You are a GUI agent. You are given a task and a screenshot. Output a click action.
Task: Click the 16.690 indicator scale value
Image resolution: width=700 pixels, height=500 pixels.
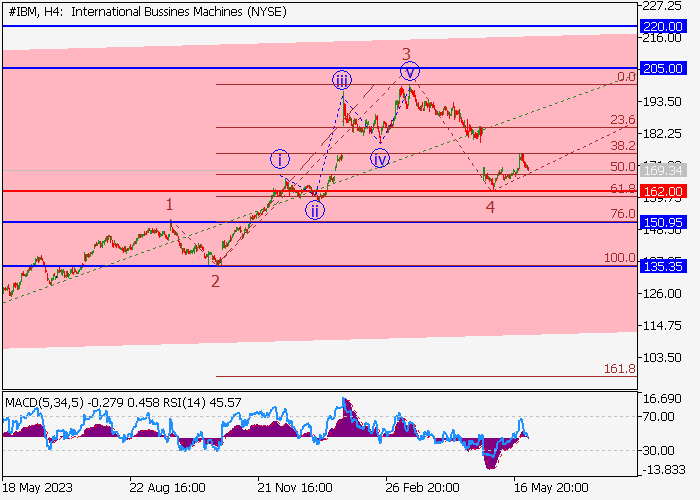pyautogui.click(x=662, y=399)
